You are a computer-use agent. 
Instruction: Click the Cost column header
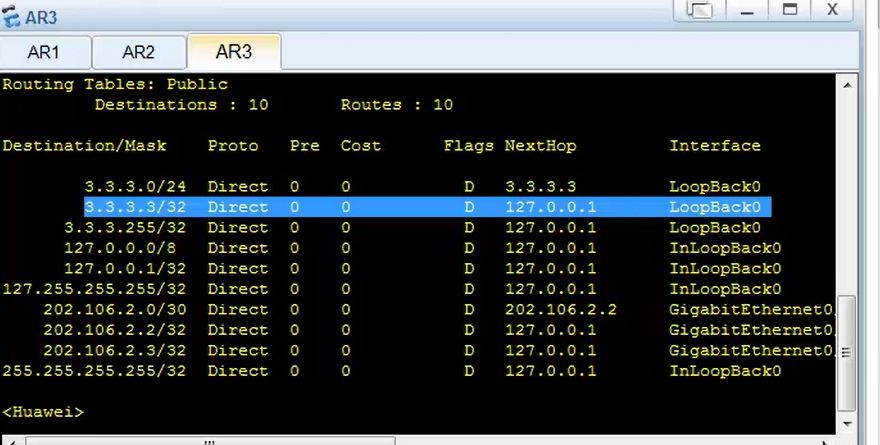pyautogui.click(x=361, y=145)
